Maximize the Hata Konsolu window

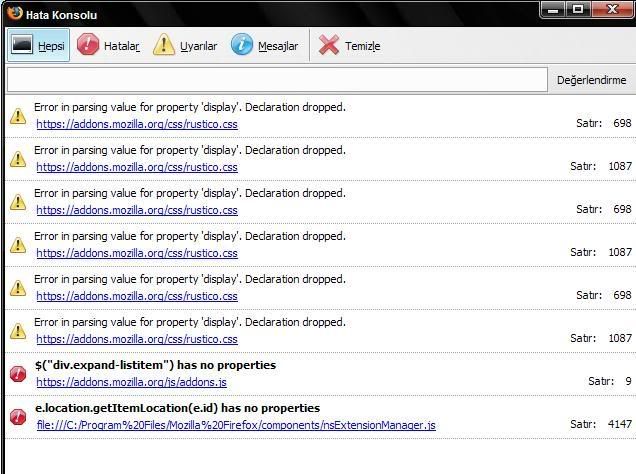pyautogui.click(x=579, y=9)
